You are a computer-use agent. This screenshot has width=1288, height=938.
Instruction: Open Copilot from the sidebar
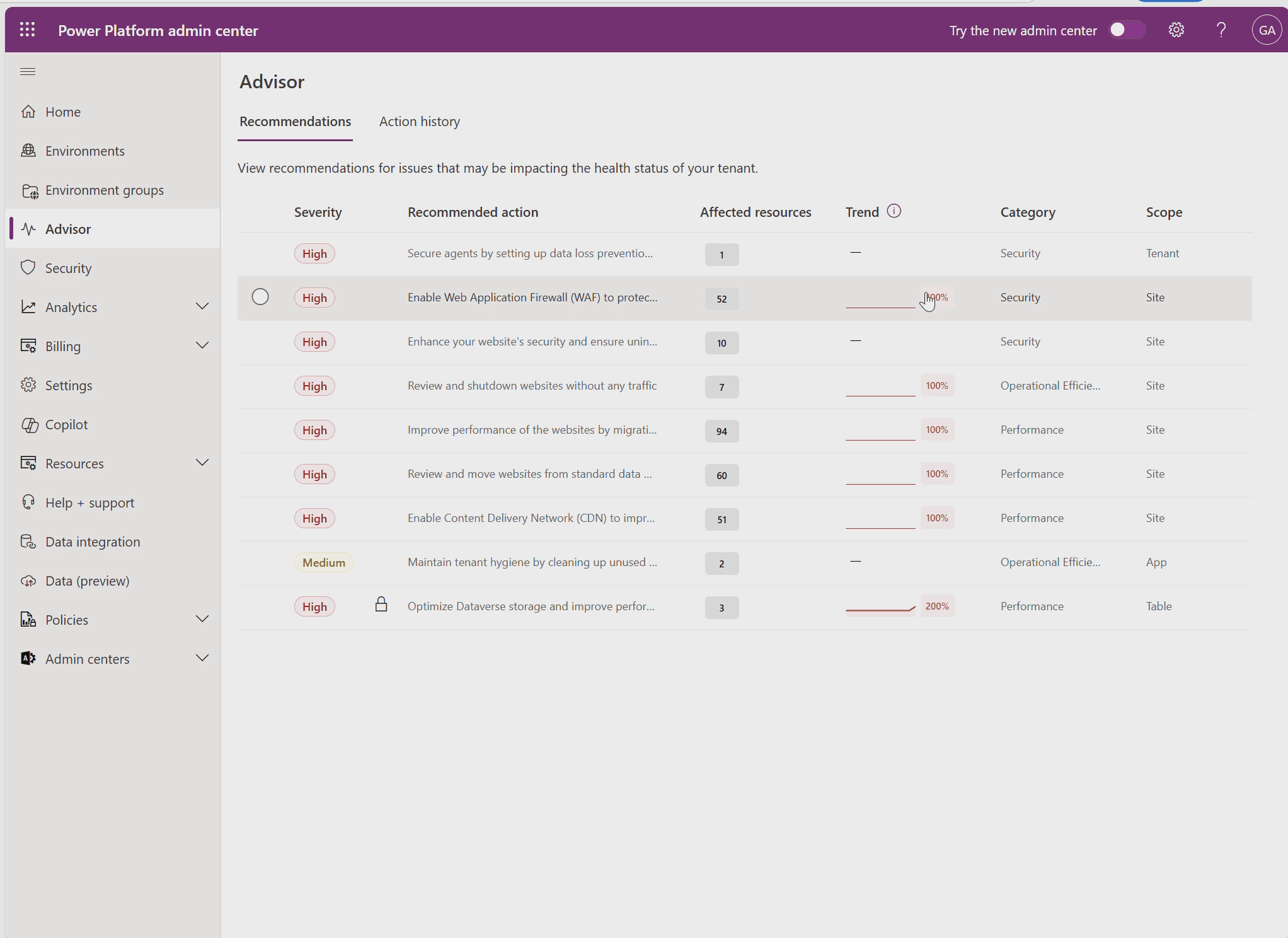tap(66, 424)
